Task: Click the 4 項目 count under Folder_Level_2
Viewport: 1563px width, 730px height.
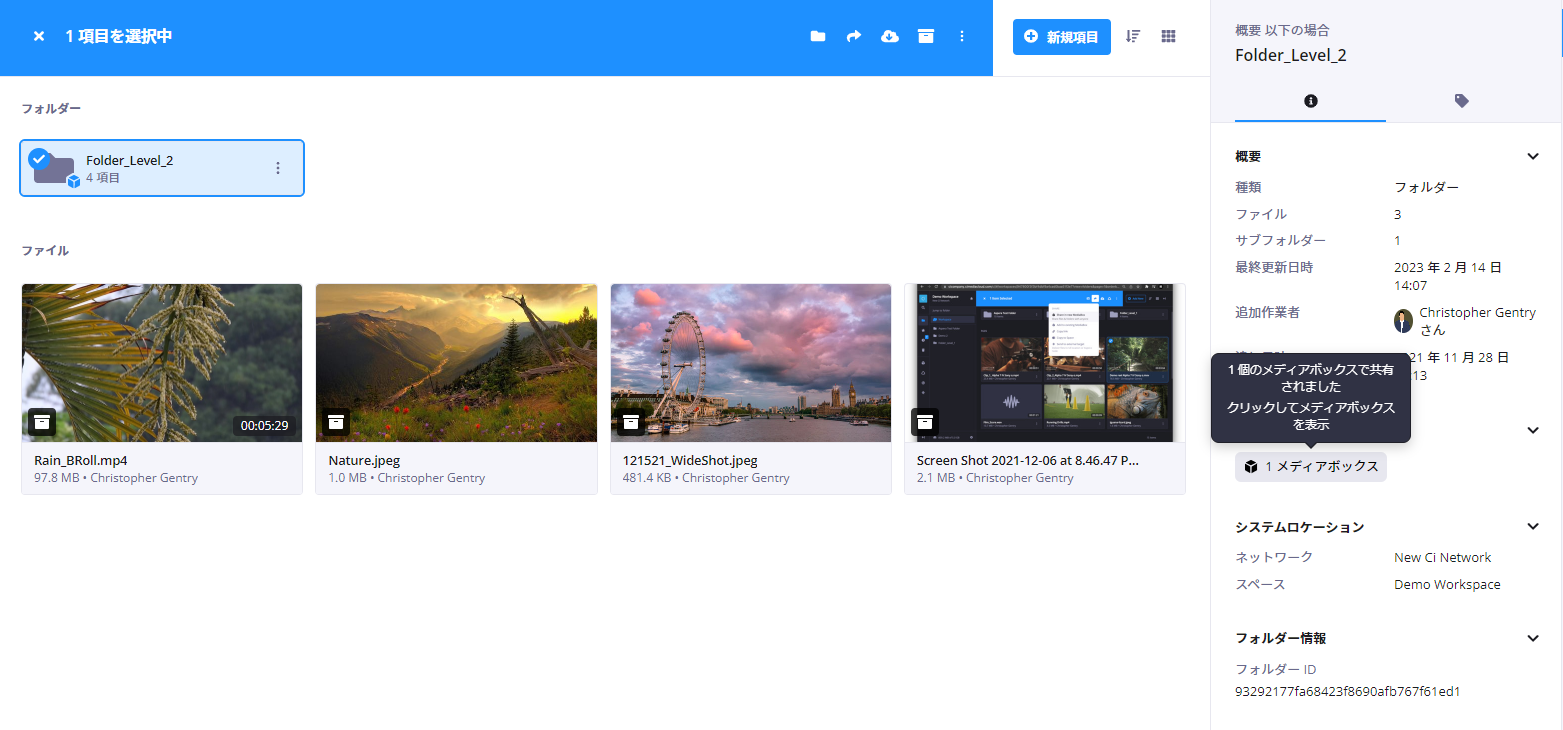Action: click(103, 178)
